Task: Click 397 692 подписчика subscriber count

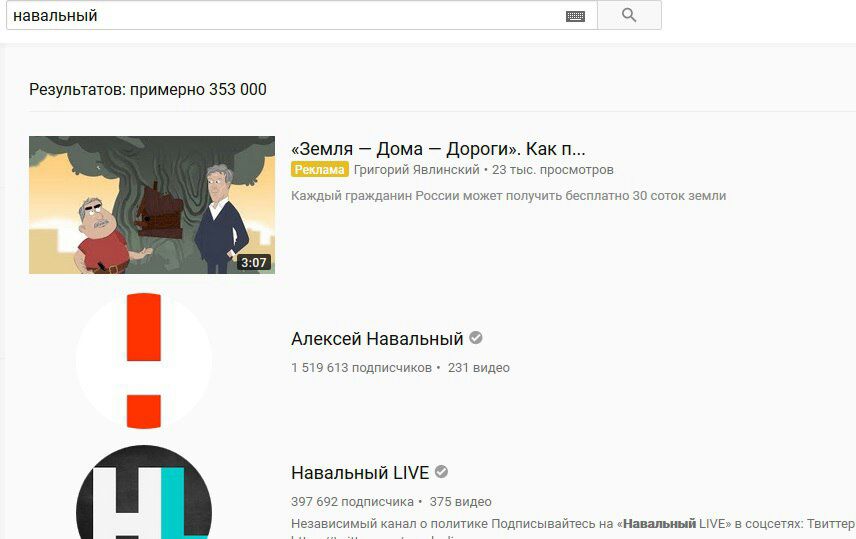Action: 352,501
